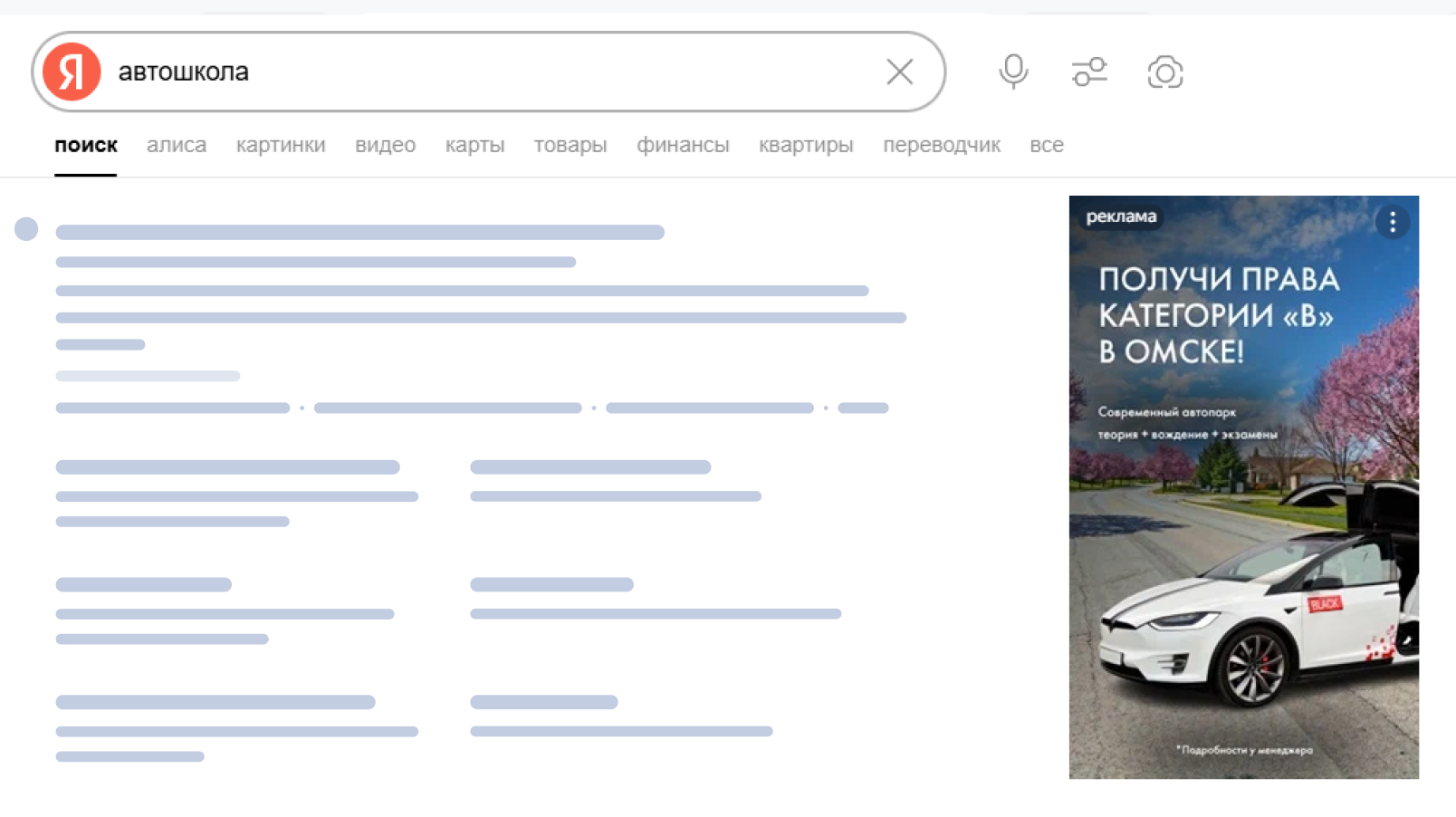Open image search camera icon
The image size is (1456, 817).
coord(1164,72)
